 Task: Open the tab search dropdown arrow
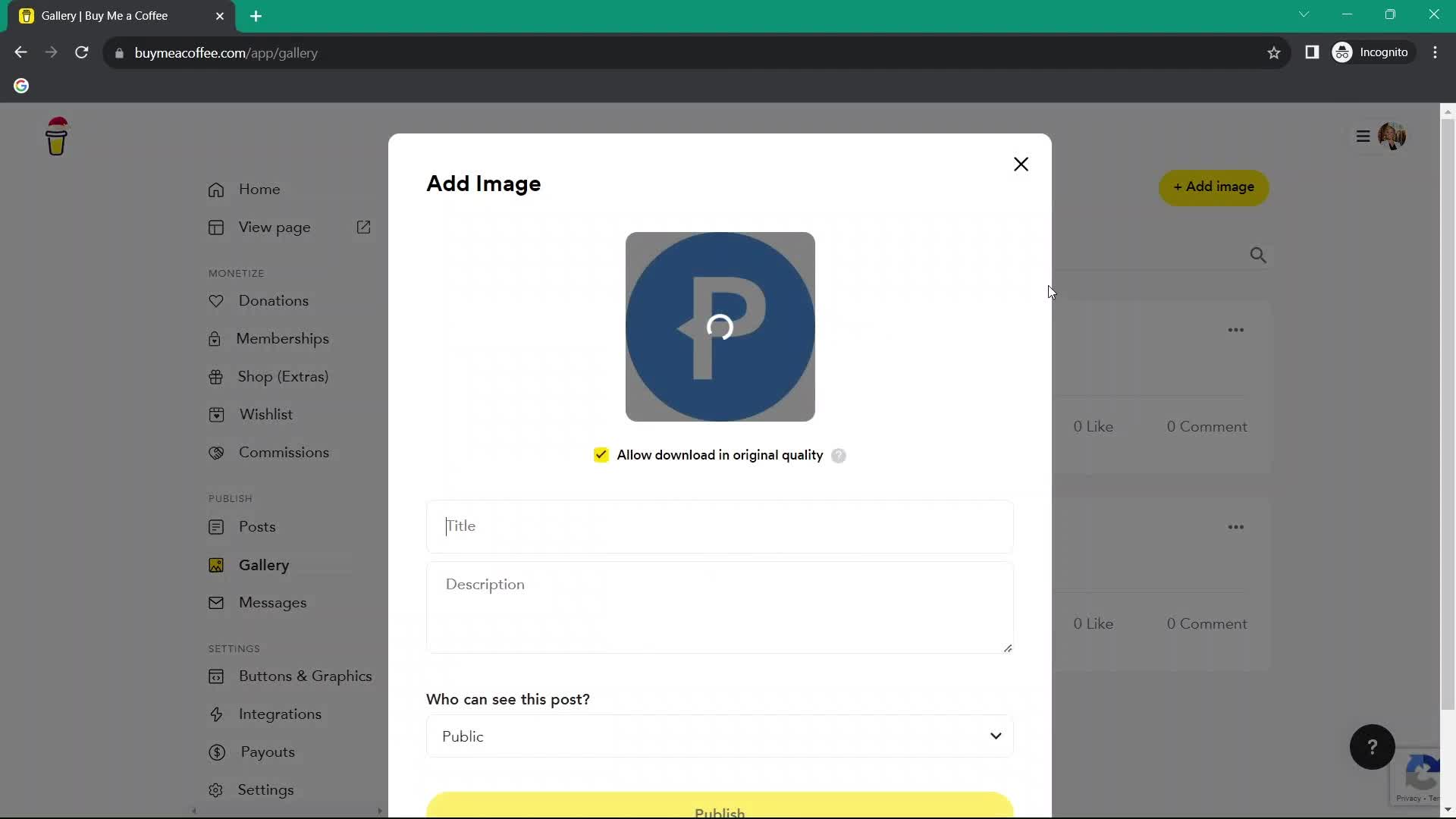[1304, 14]
